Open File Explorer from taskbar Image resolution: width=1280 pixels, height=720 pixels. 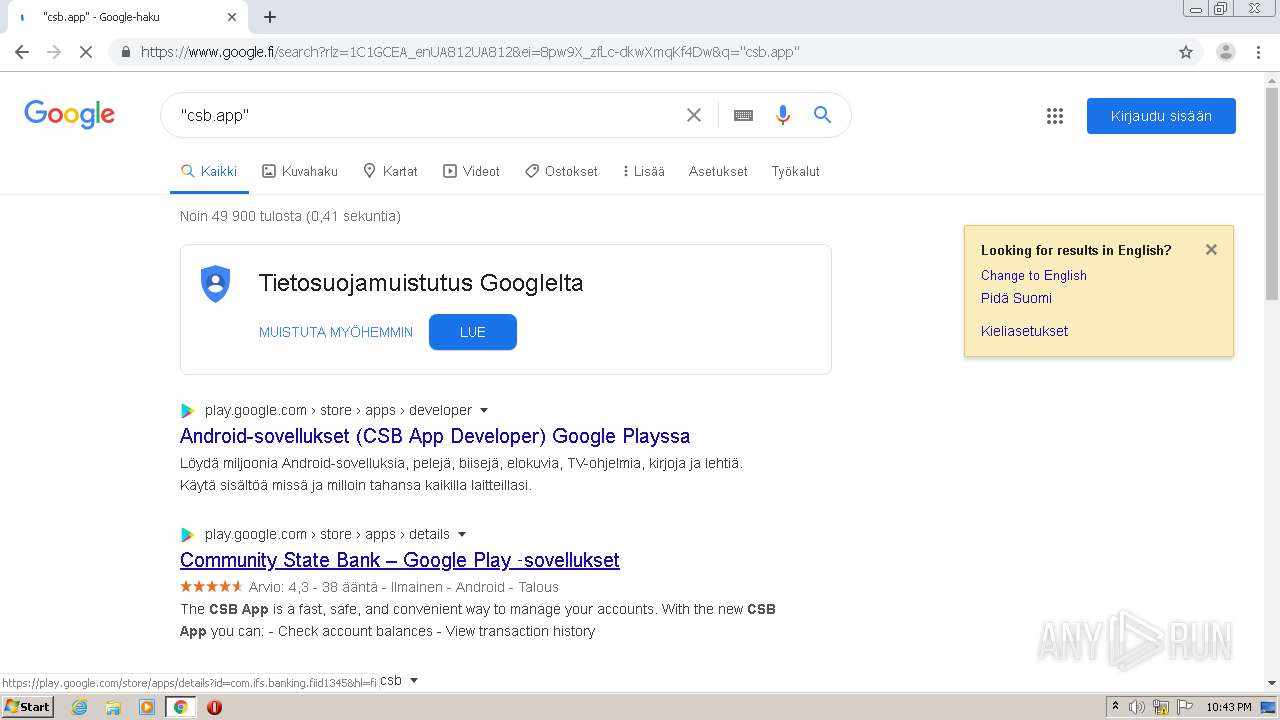tap(113, 707)
